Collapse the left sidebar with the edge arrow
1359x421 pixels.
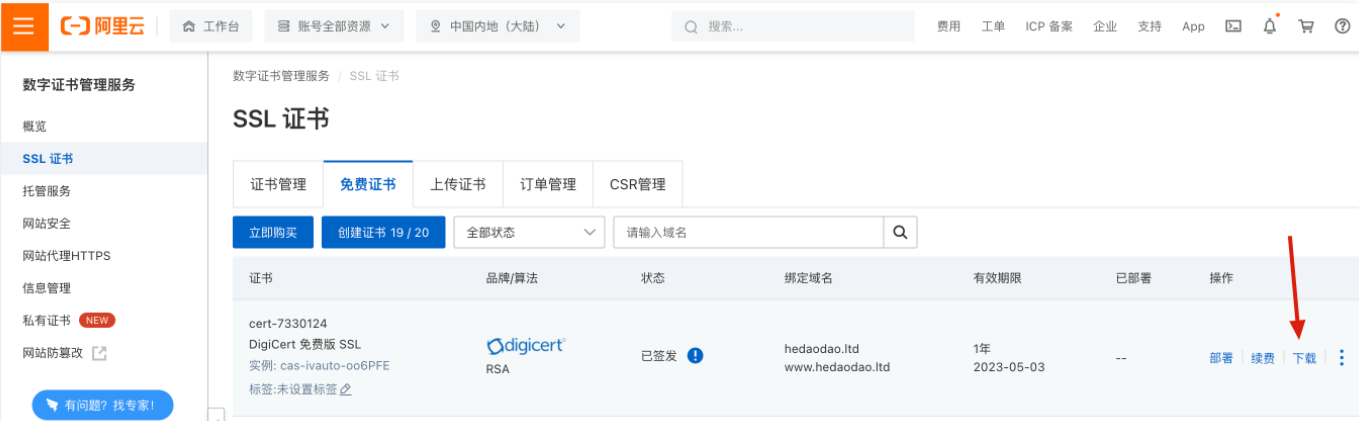[215, 414]
